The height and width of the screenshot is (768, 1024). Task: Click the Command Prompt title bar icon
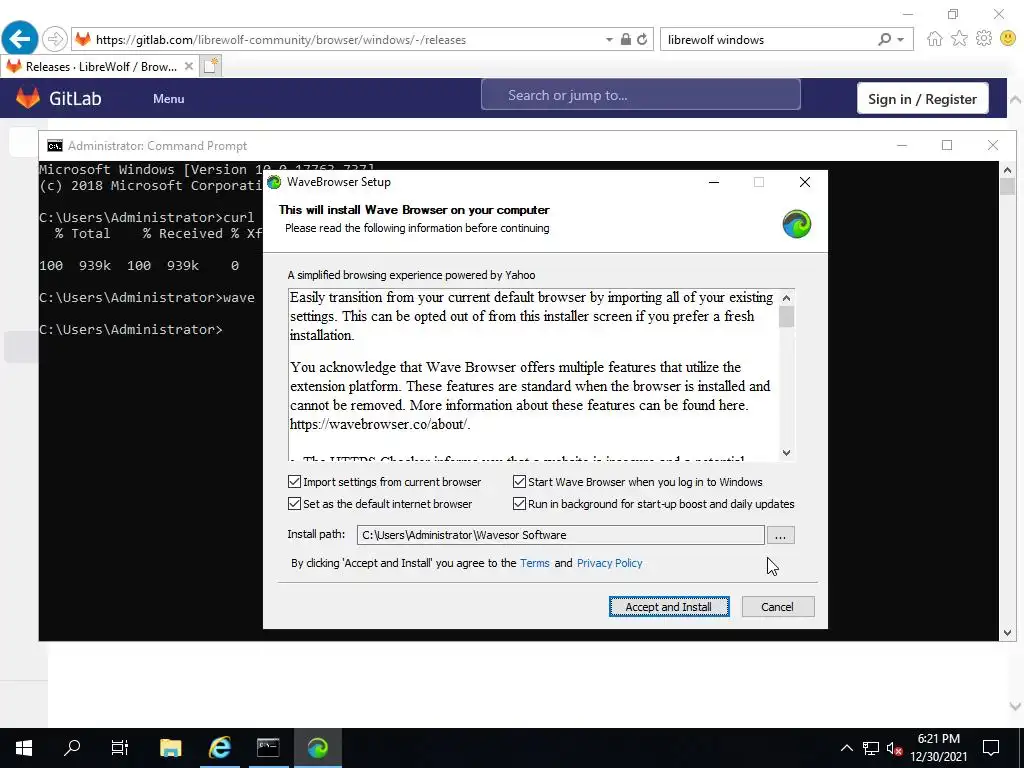[55, 146]
